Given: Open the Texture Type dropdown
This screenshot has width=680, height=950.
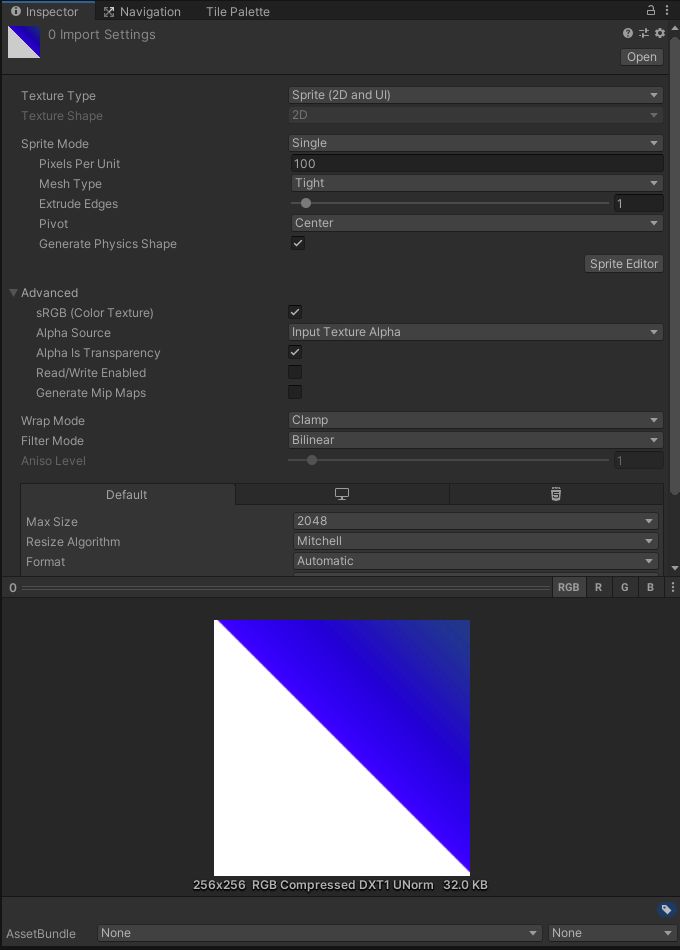Looking at the screenshot, I should 476,95.
